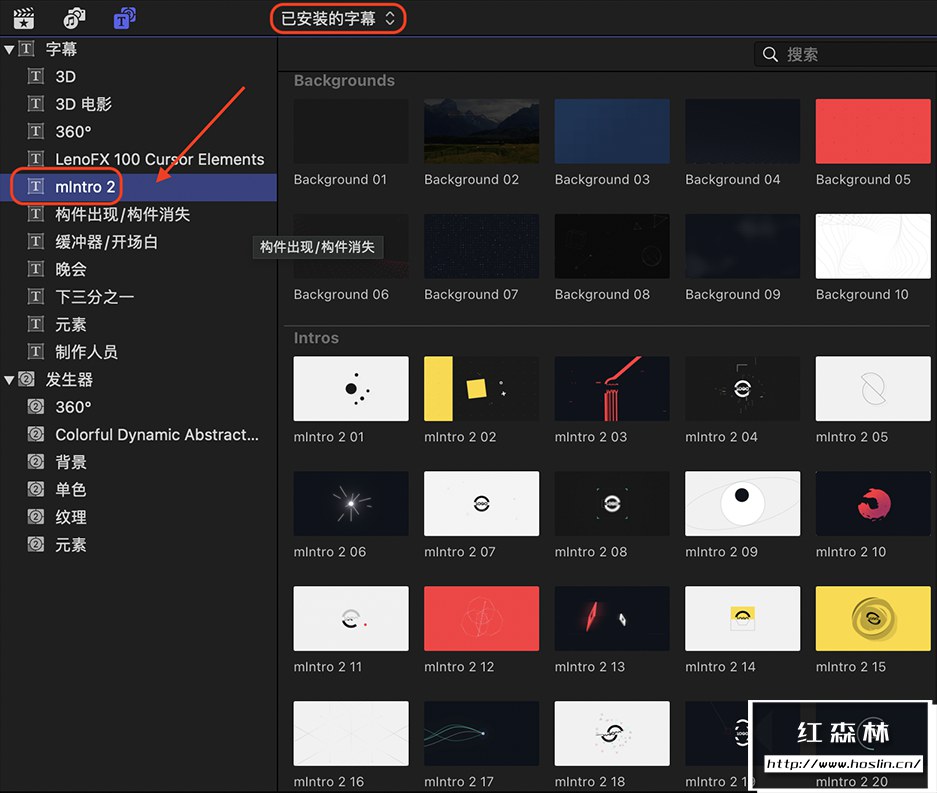Select the Background 01 thumbnail
The width and height of the screenshot is (937, 793).
pos(351,131)
